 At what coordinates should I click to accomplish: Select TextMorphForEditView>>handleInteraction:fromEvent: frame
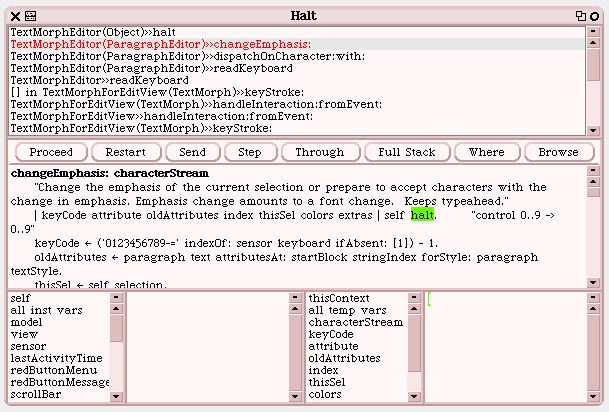[297, 116]
